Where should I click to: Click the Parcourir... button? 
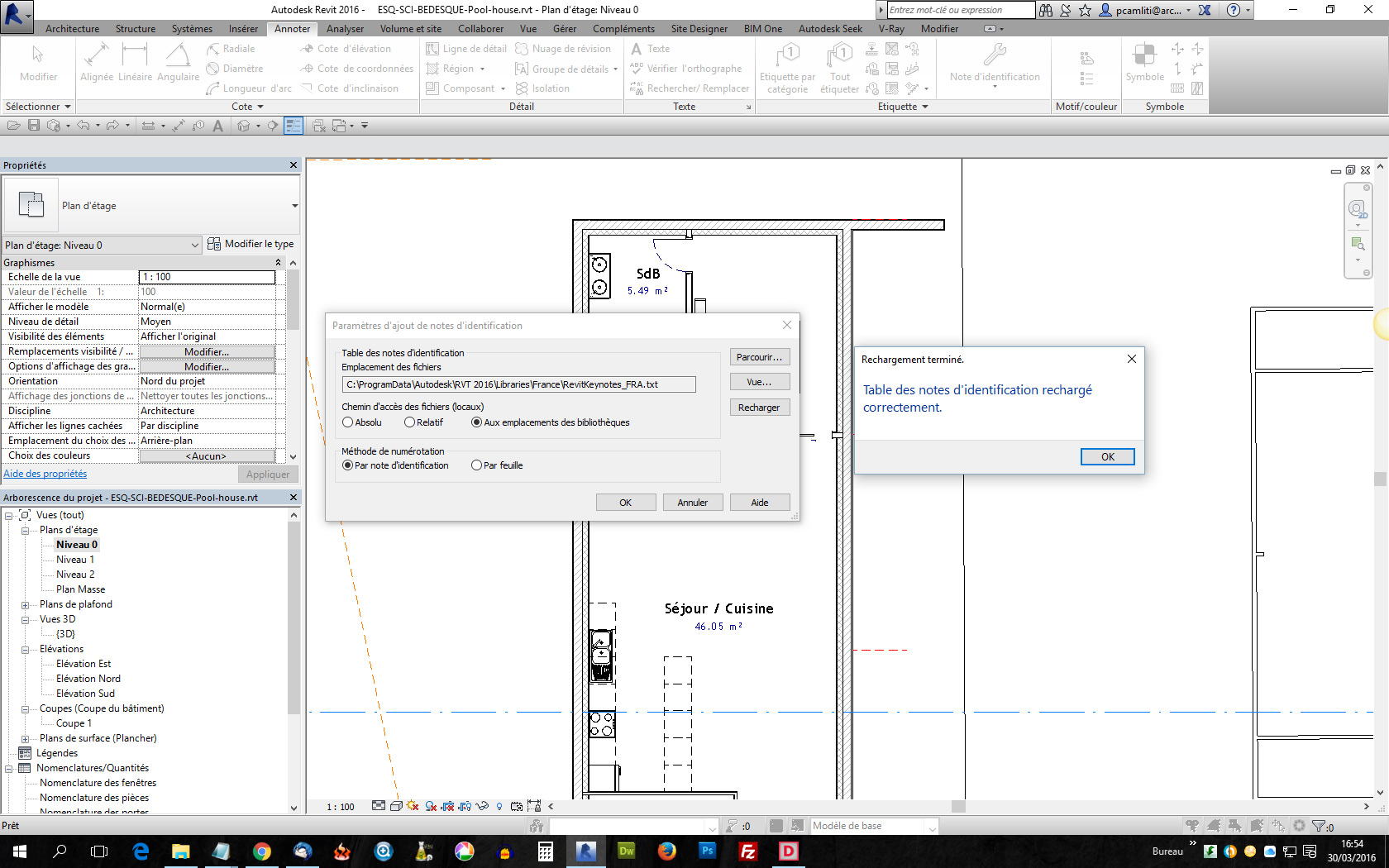click(759, 357)
